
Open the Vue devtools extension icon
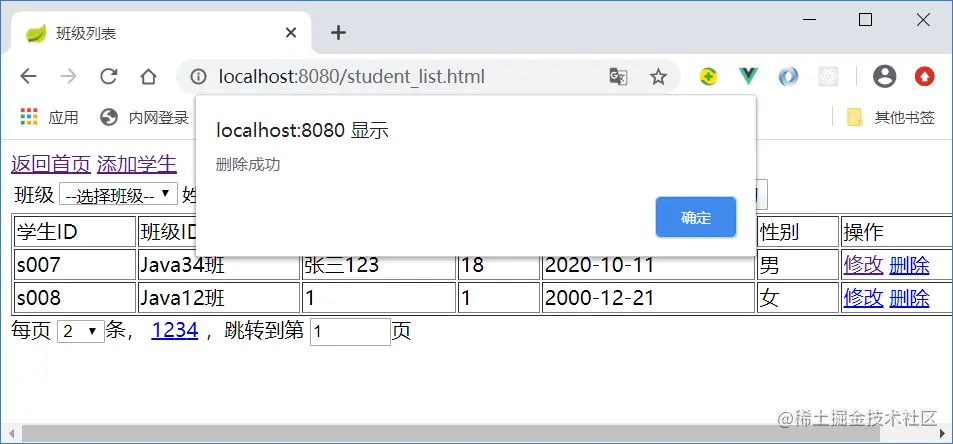click(x=748, y=77)
